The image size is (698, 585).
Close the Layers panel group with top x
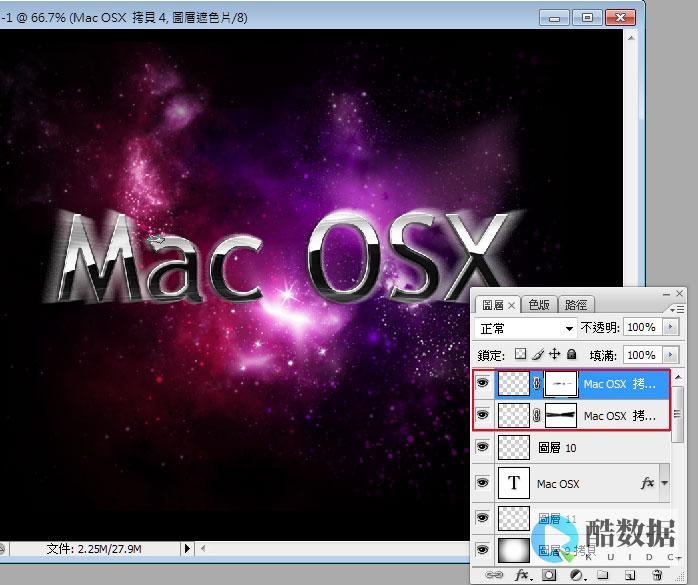pos(679,293)
